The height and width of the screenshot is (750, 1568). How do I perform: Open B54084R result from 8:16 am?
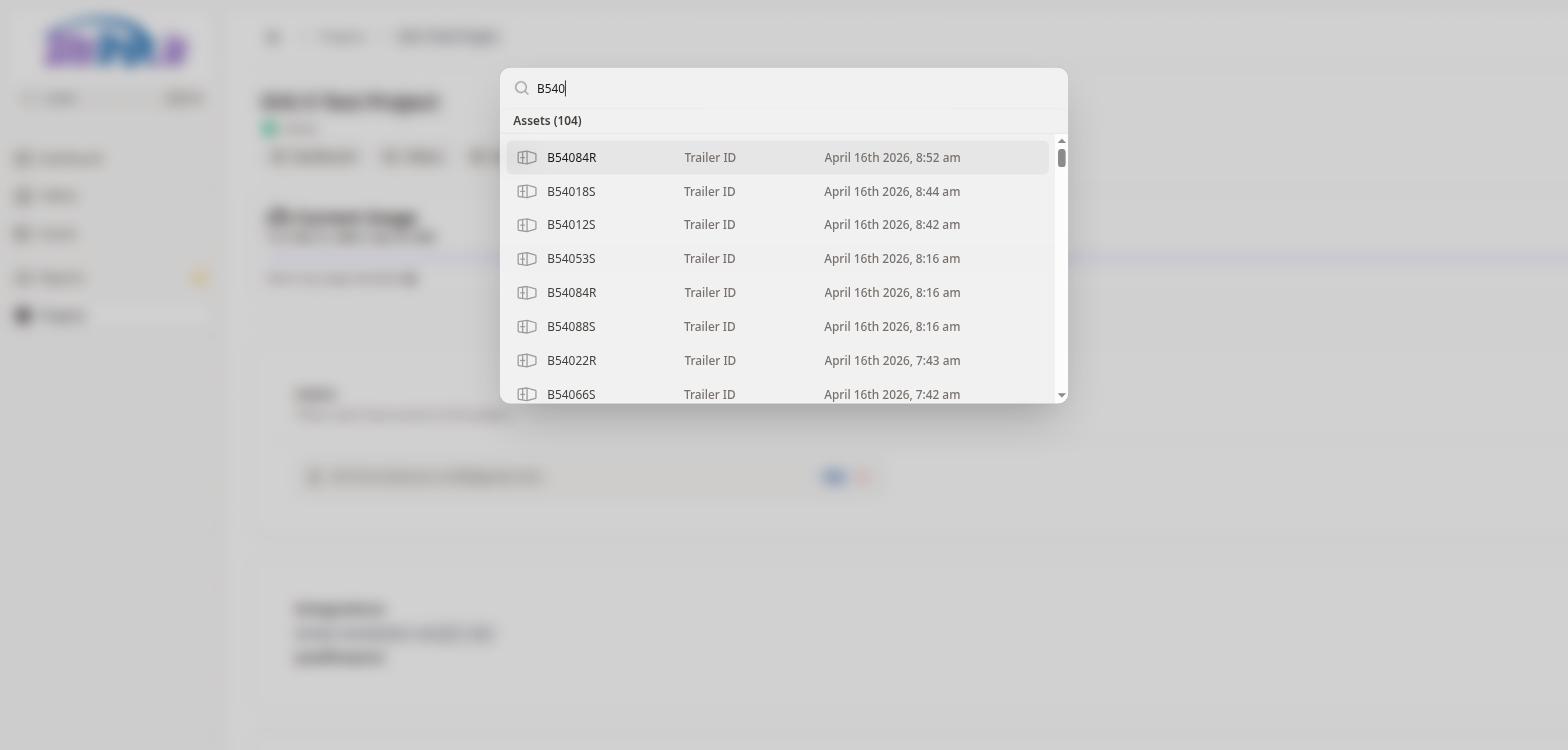click(572, 293)
